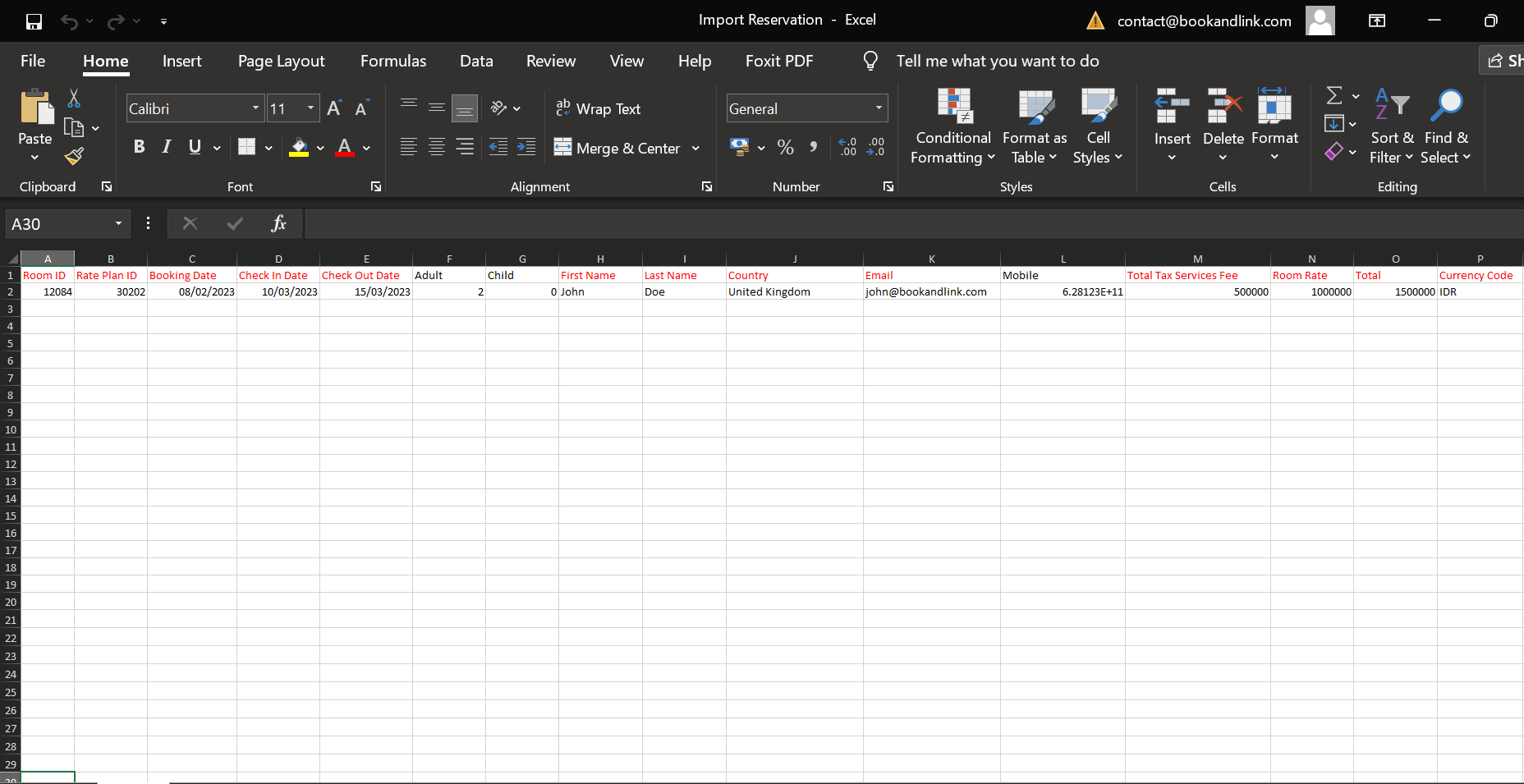Click the Fill down-arrow icon
The height and width of the screenshot is (784, 1524).
point(1334,124)
